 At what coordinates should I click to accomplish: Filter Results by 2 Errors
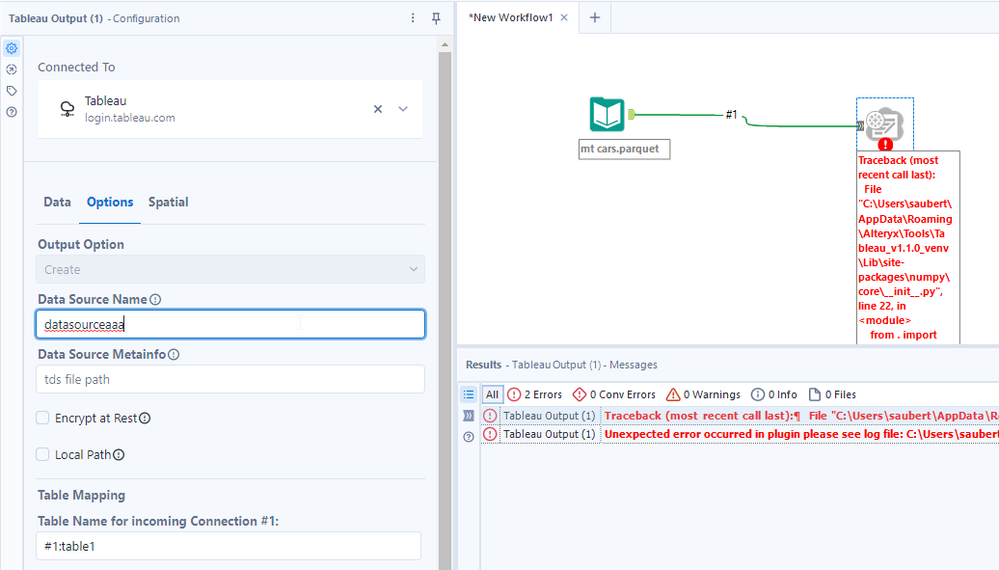(x=535, y=394)
